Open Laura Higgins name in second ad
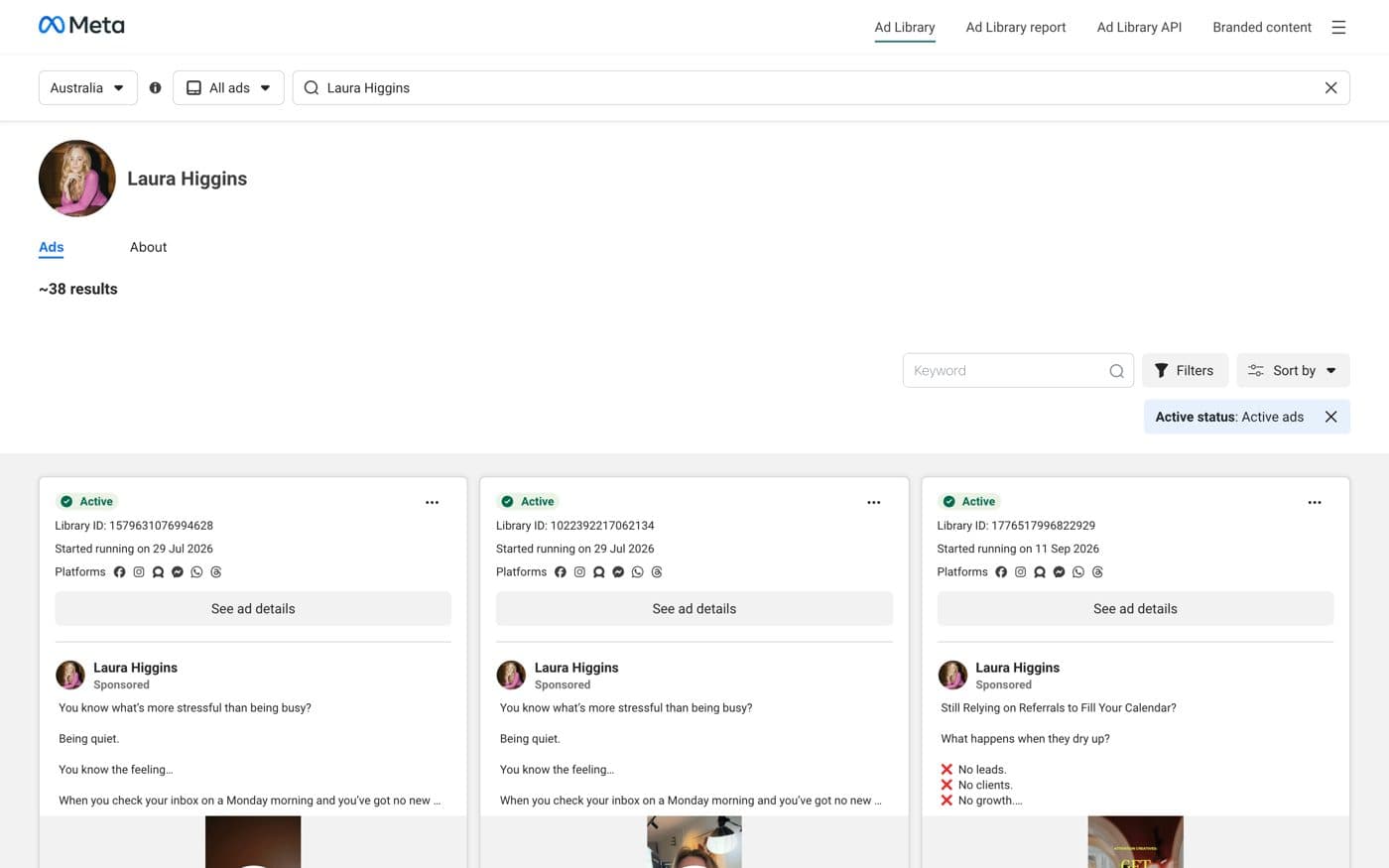Screen dimensions: 1389x868 pos(576,668)
